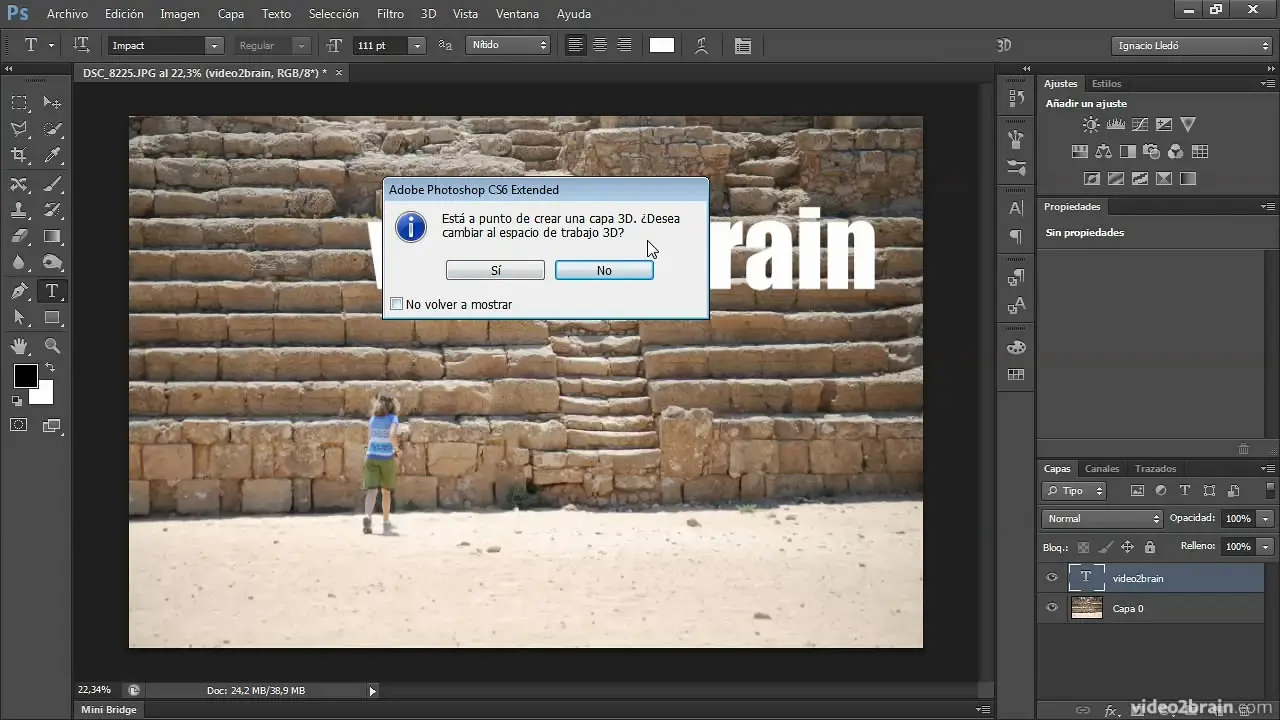Swap foreground and background colors
Image resolution: width=1280 pixels, height=720 pixels.
(x=50, y=368)
